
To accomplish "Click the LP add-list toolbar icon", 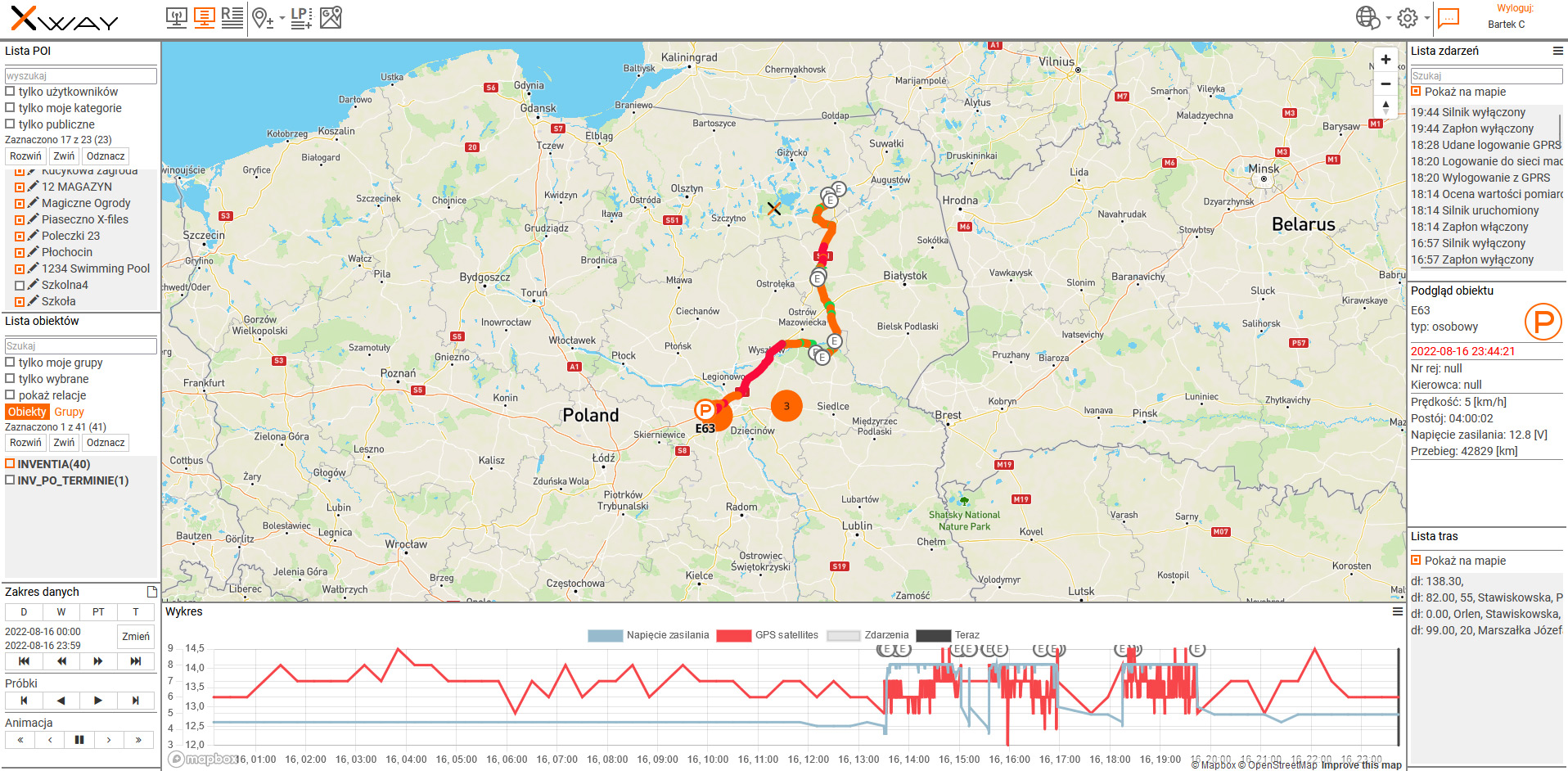I will pyautogui.click(x=300, y=17).
